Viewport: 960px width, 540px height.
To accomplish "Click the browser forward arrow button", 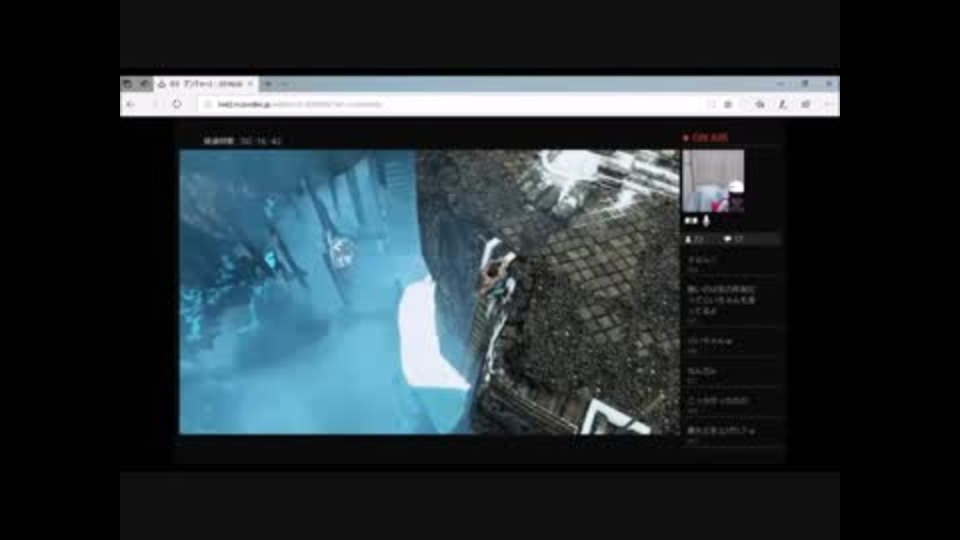I will pyautogui.click(x=154, y=105).
